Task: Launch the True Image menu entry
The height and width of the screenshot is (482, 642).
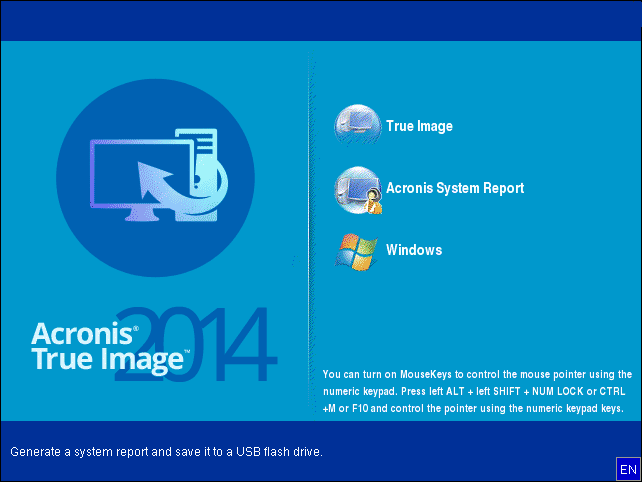Action: click(x=419, y=126)
